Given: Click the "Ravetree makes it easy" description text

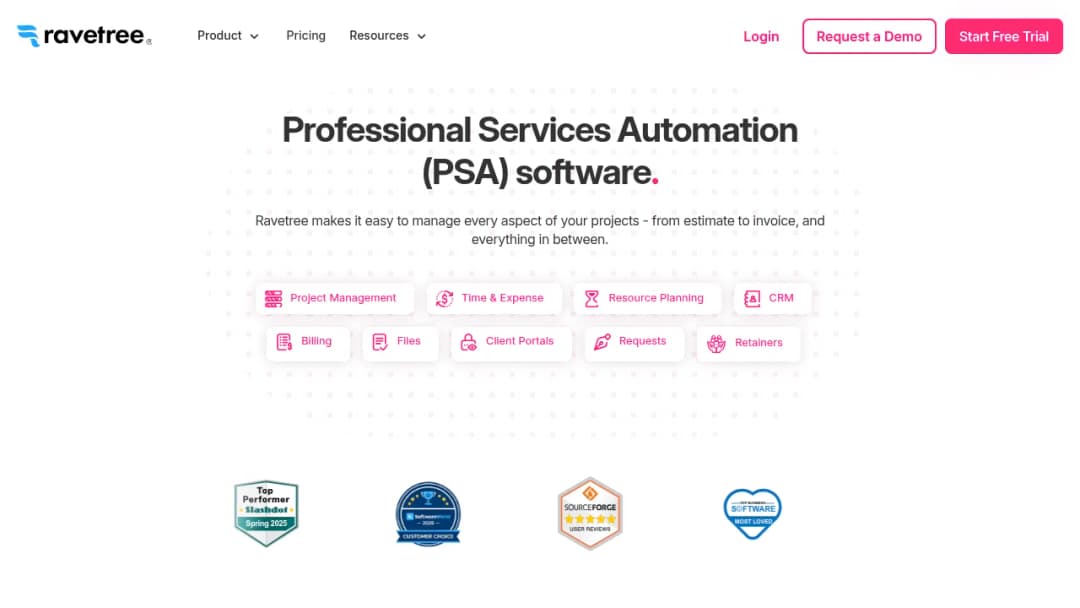Looking at the screenshot, I should (x=540, y=230).
